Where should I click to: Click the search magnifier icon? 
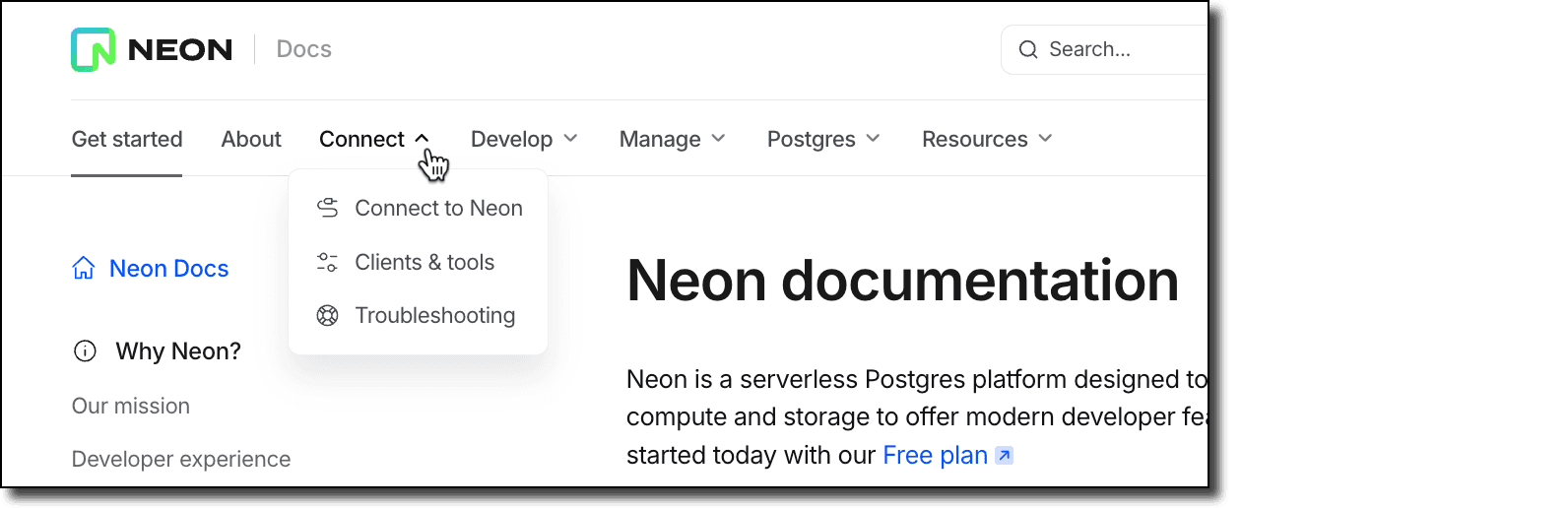click(x=1027, y=49)
